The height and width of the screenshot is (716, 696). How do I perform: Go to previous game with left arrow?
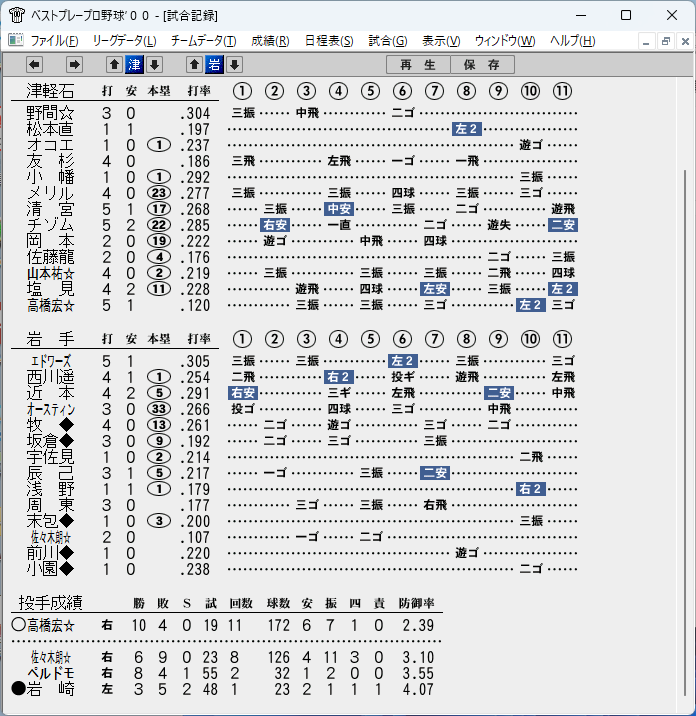(35, 64)
